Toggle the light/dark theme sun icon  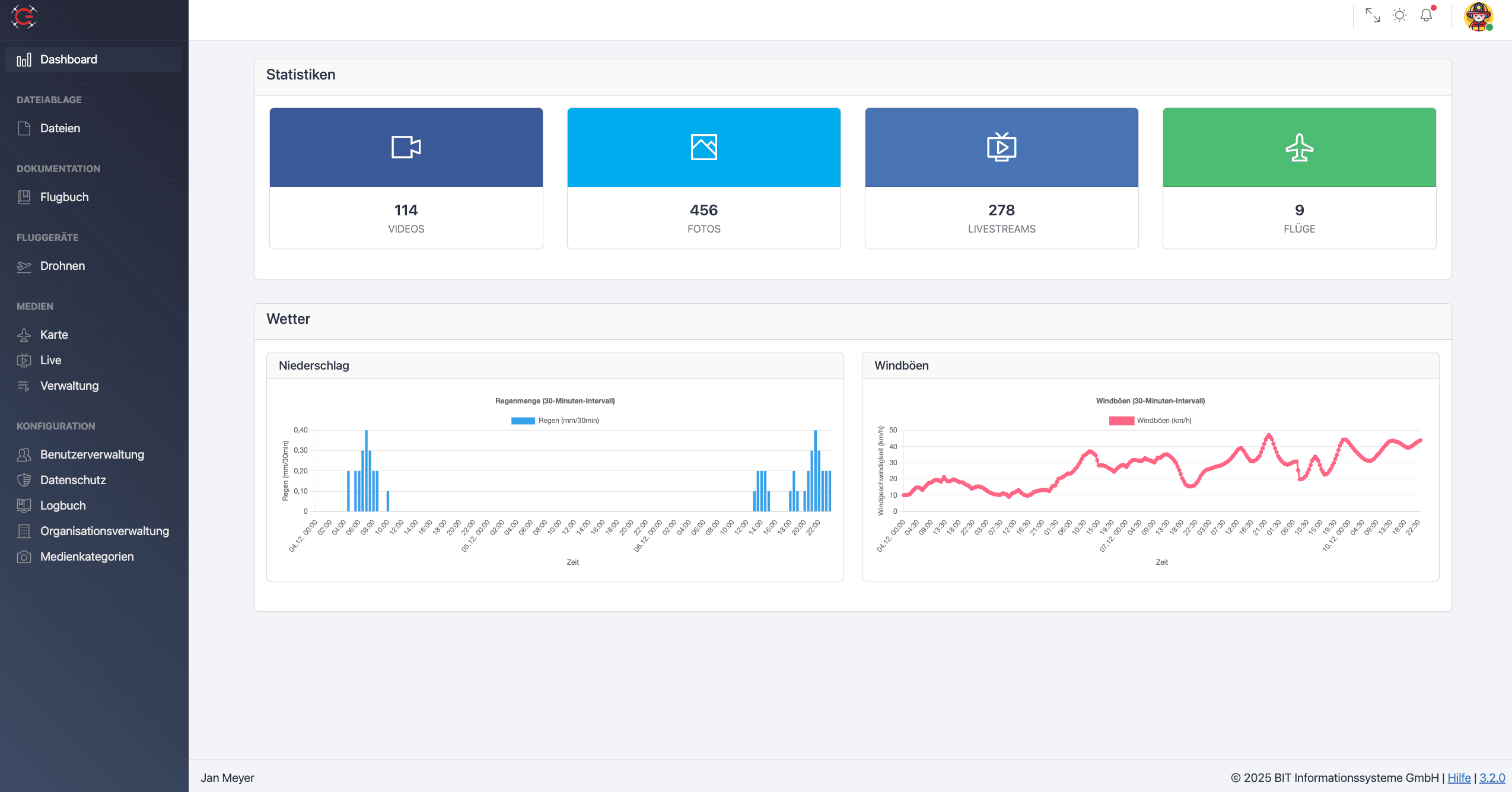1399,15
